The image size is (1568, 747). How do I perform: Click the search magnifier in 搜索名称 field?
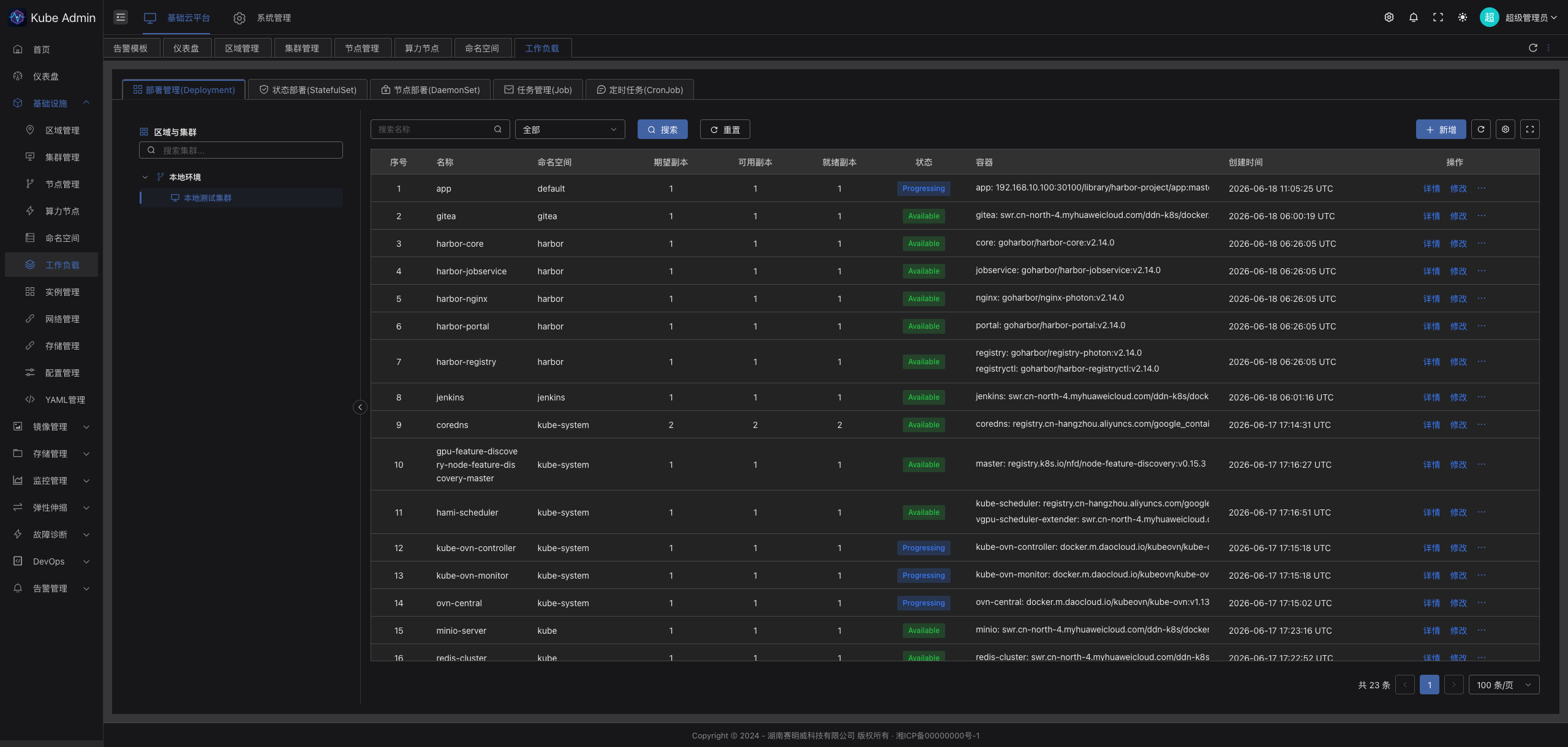pyautogui.click(x=498, y=129)
